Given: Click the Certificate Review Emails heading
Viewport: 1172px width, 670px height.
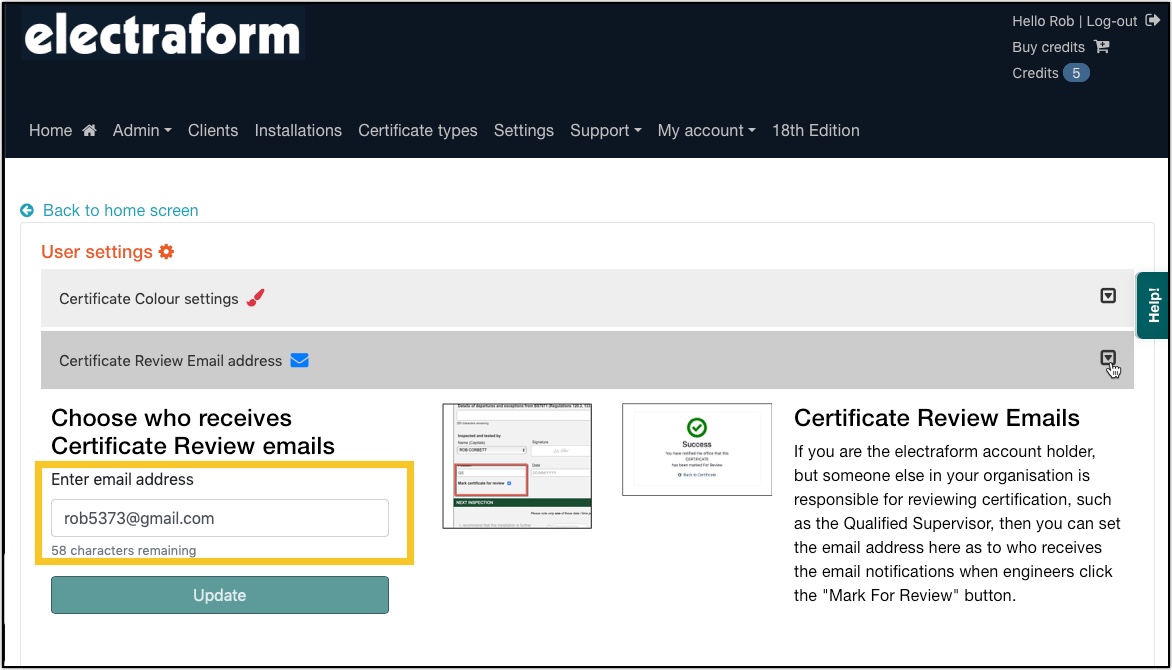Looking at the screenshot, I should (x=937, y=417).
